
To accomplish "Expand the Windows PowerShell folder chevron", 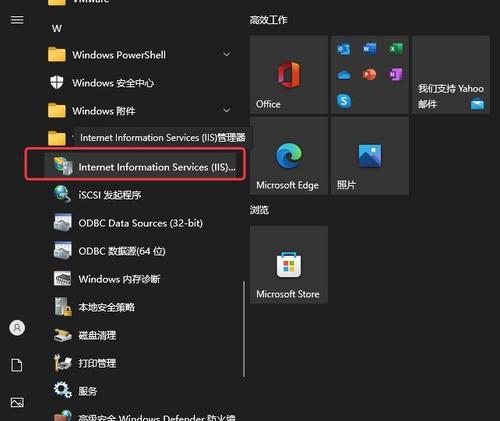I will (x=227, y=54).
